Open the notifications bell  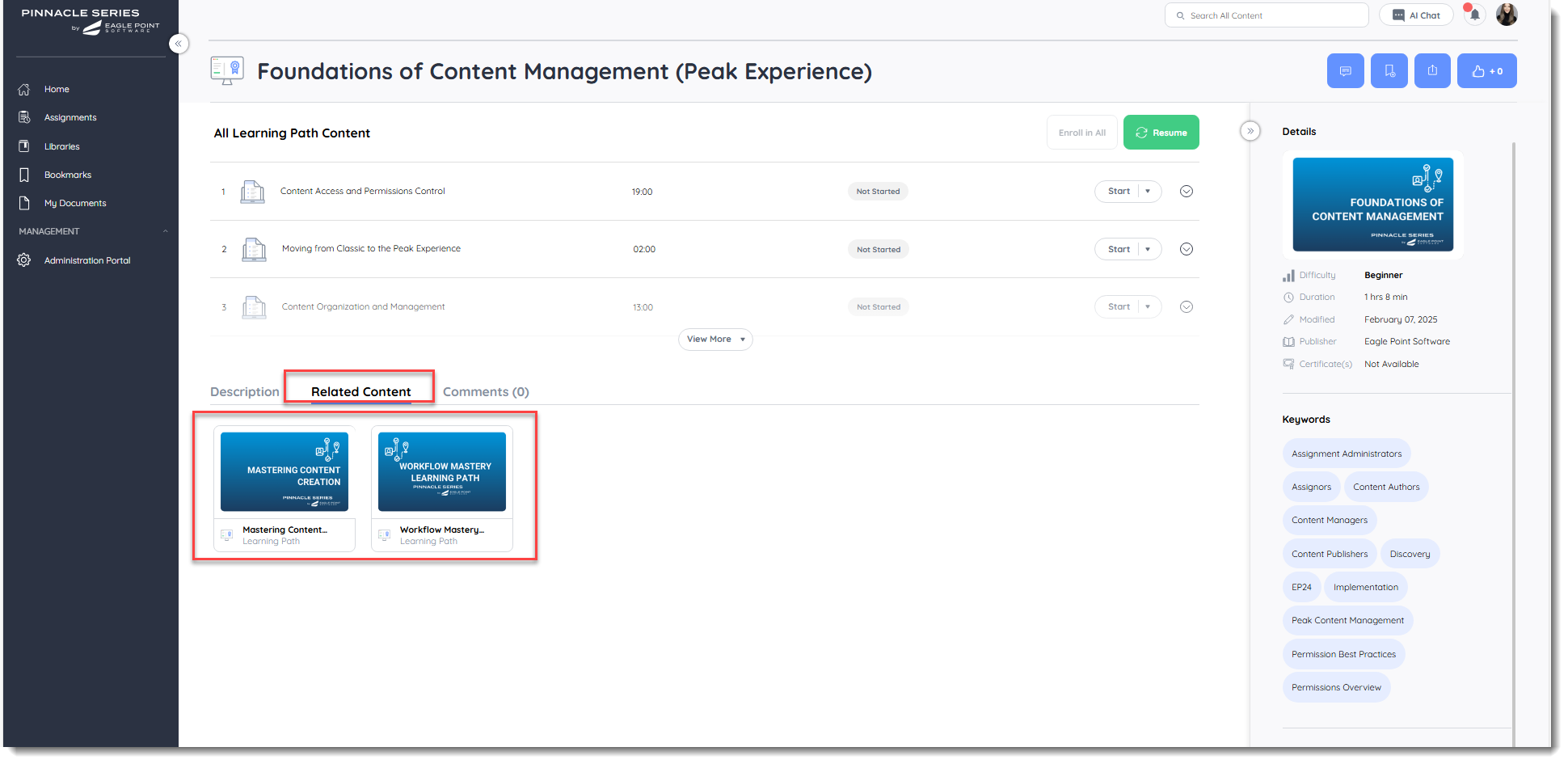(1474, 15)
